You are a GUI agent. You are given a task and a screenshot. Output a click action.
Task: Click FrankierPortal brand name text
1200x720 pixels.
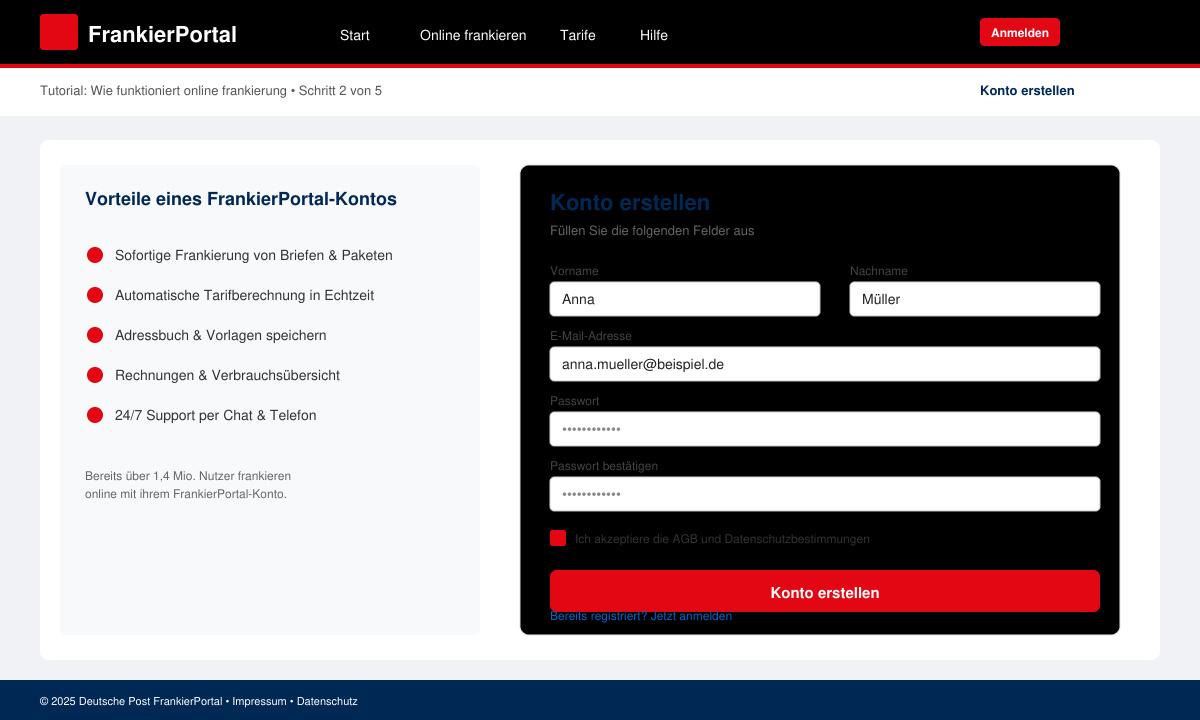click(162, 34)
